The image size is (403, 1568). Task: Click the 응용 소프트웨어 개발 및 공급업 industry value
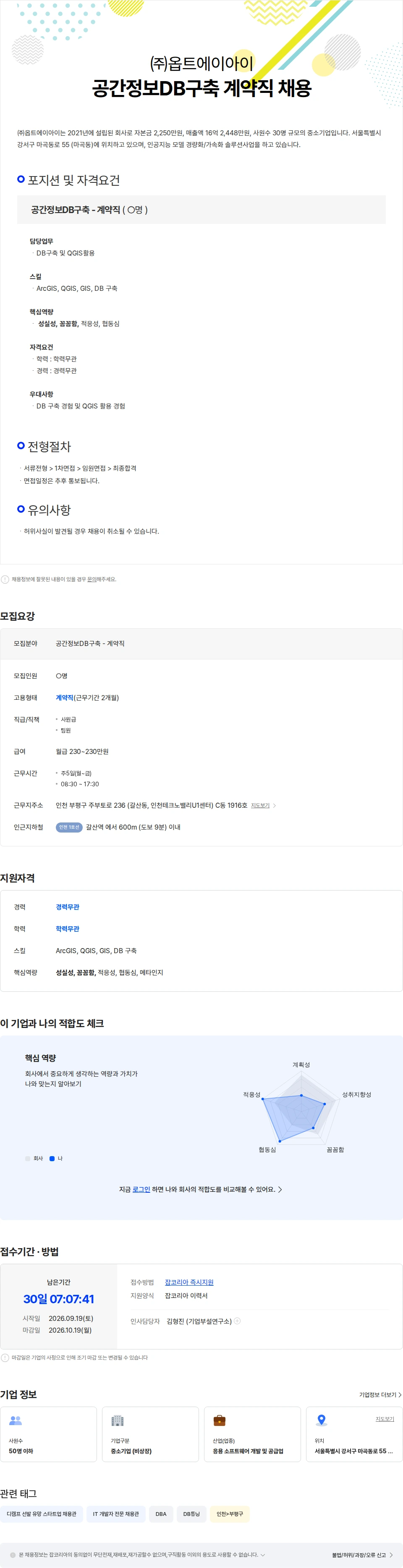pos(248,1451)
